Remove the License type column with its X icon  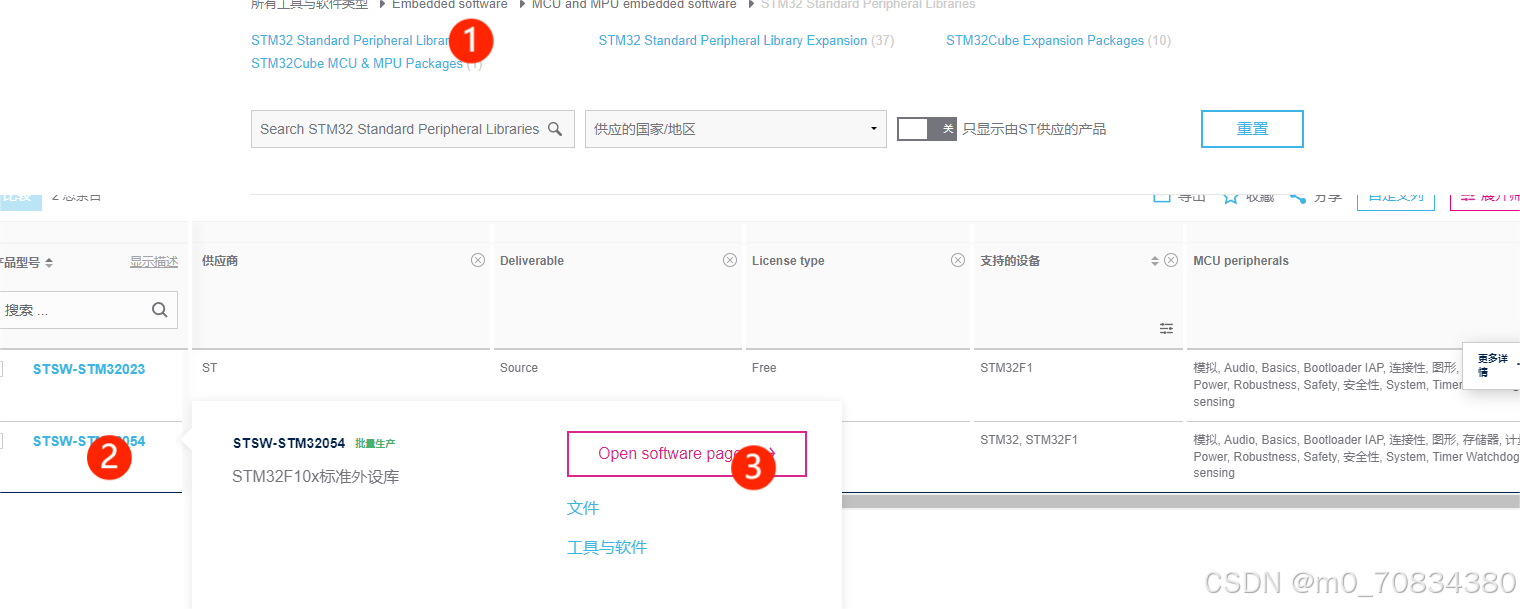pyautogui.click(x=958, y=260)
